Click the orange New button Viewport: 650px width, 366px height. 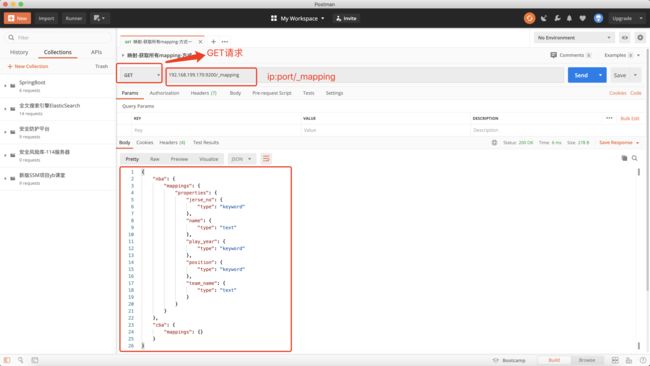pos(17,18)
